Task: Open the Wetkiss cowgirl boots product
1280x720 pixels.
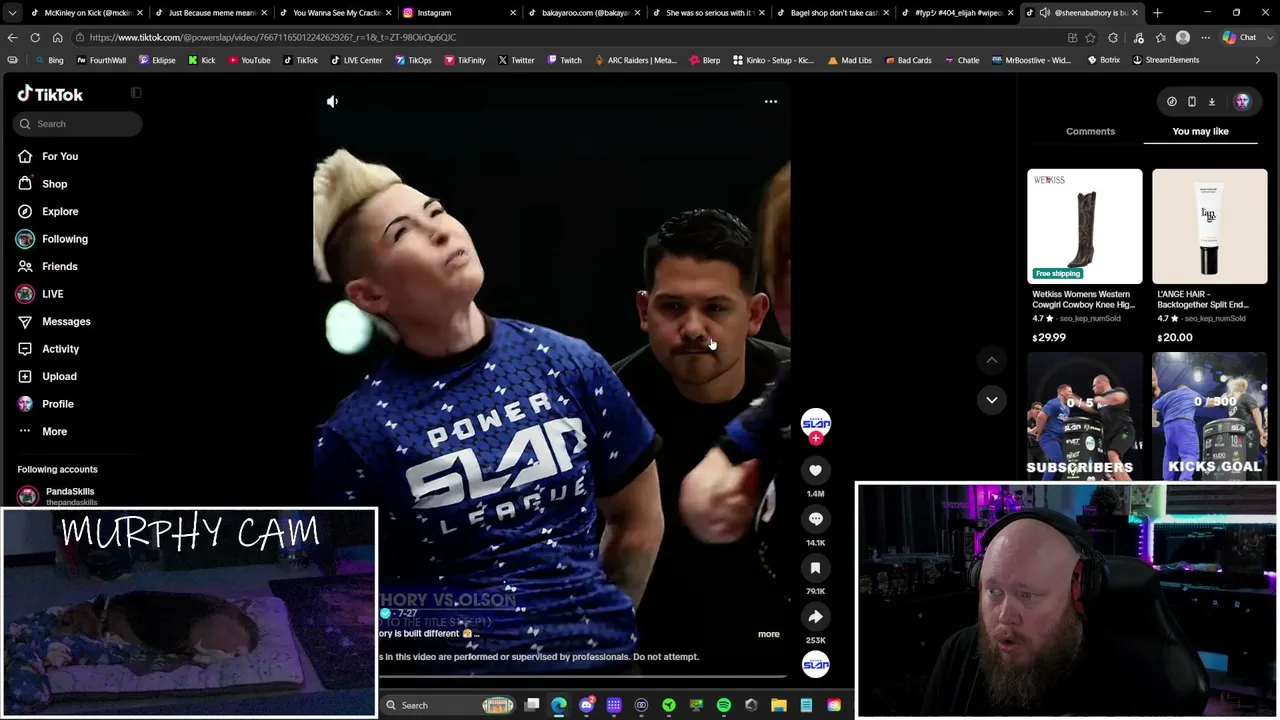Action: click(x=1084, y=257)
